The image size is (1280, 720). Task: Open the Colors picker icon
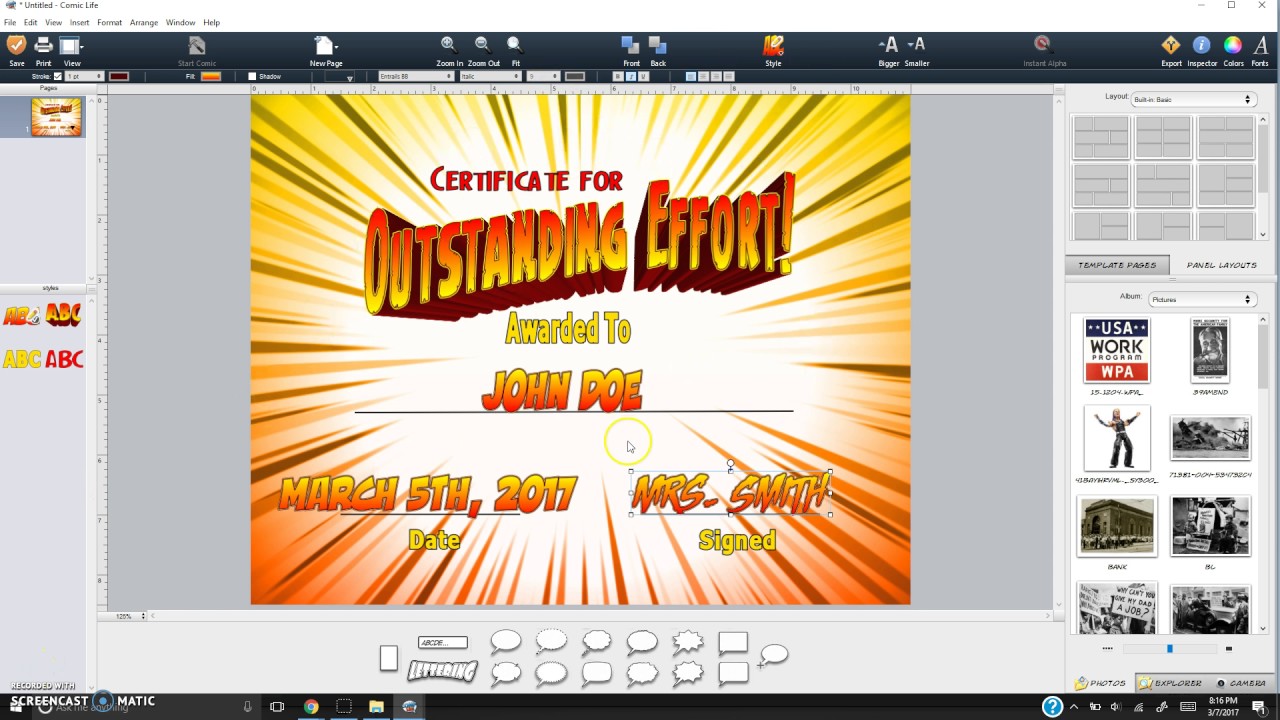point(1233,46)
